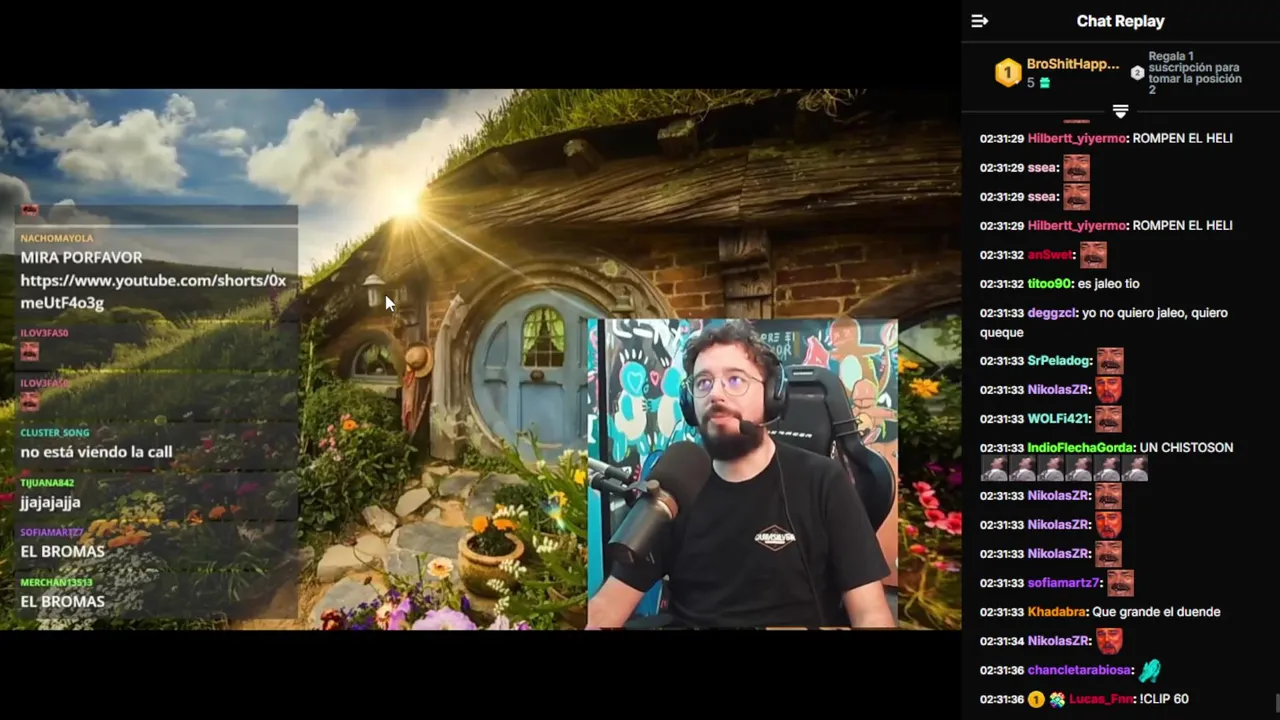Open WOLFi421's user card
Image resolution: width=1280 pixels, height=720 pixels.
[x=1058, y=419]
